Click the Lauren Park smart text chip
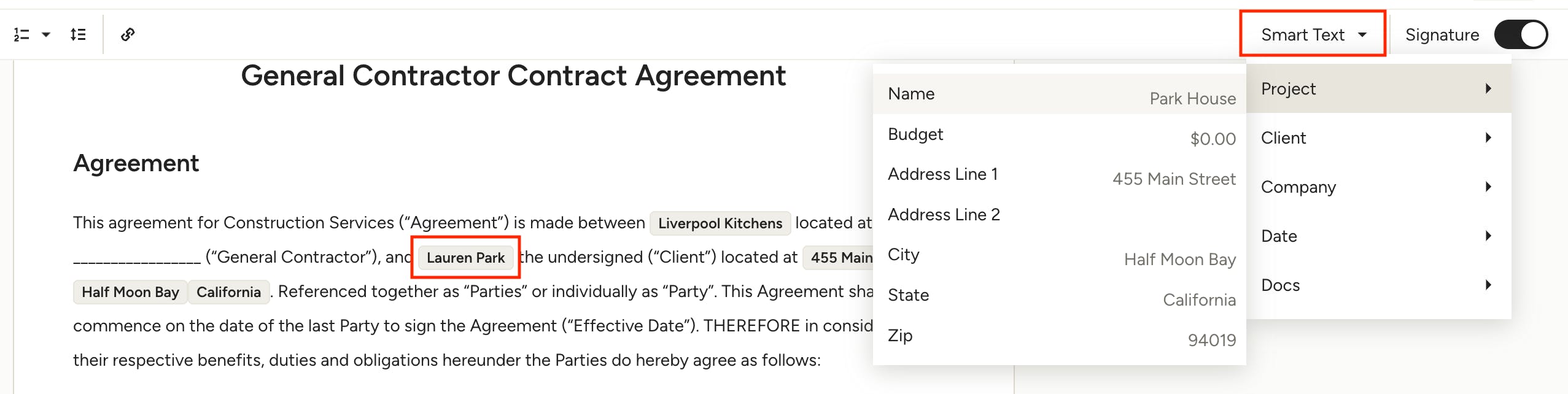The image size is (1568, 394). (x=465, y=258)
